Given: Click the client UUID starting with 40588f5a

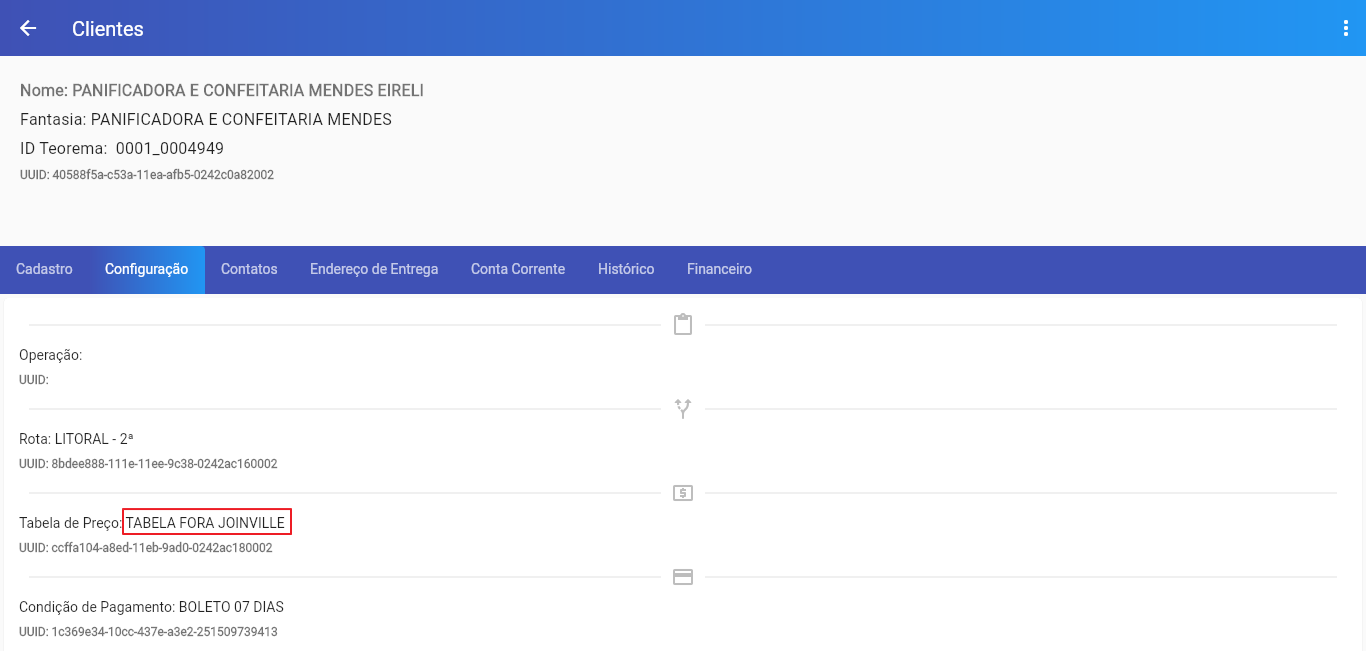Looking at the screenshot, I should pos(147,175).
